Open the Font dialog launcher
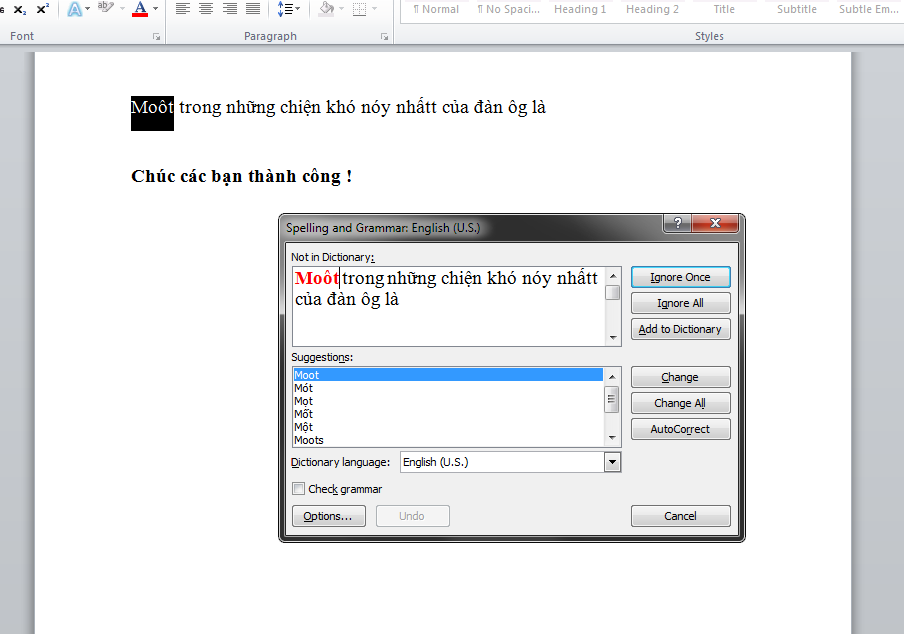904x634 pixels. pyautogui.click(x=156, y=37)
